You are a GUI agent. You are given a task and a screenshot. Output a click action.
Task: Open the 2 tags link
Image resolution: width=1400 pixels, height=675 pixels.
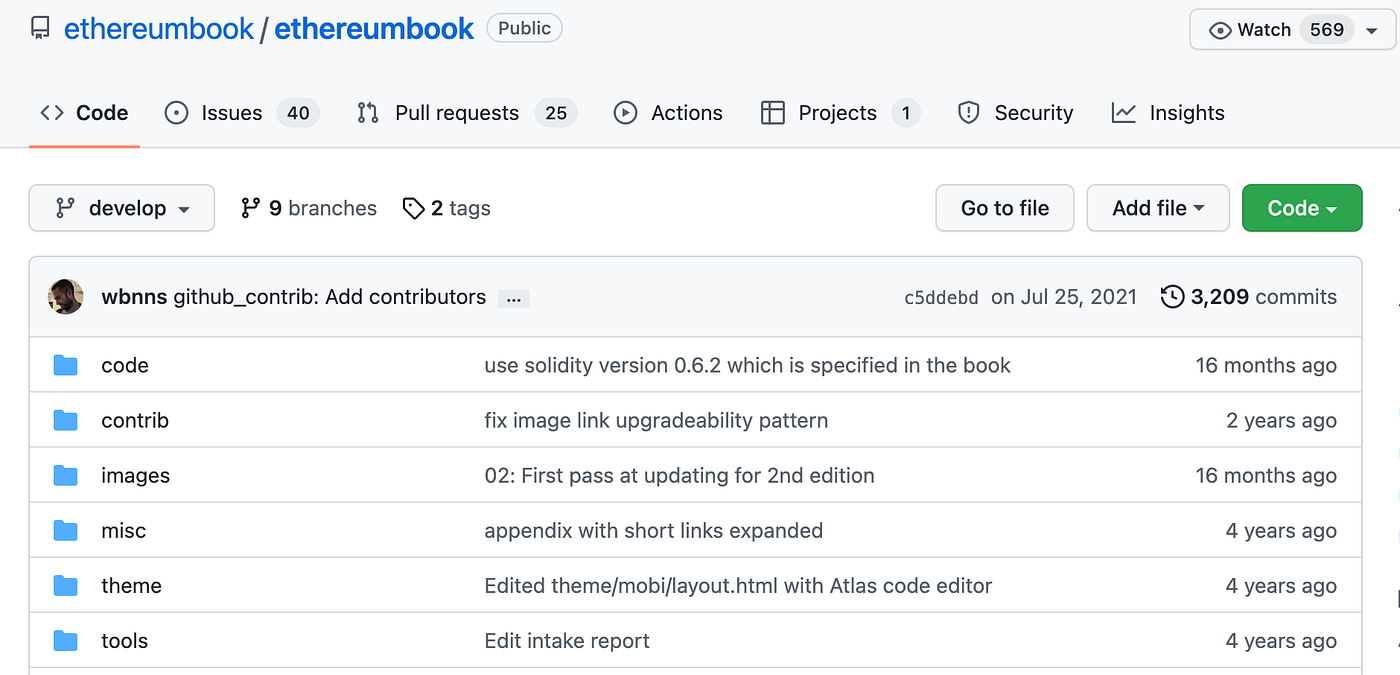point(447,208)
